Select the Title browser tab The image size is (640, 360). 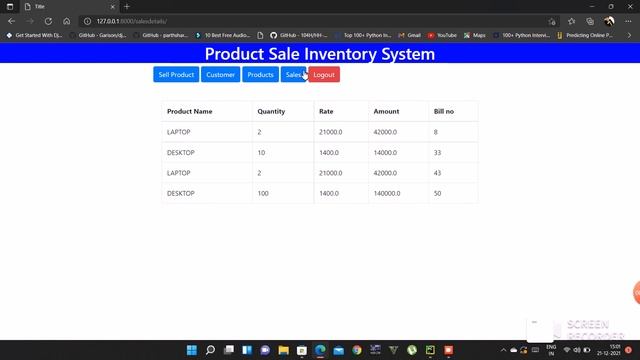pos(69,7)
